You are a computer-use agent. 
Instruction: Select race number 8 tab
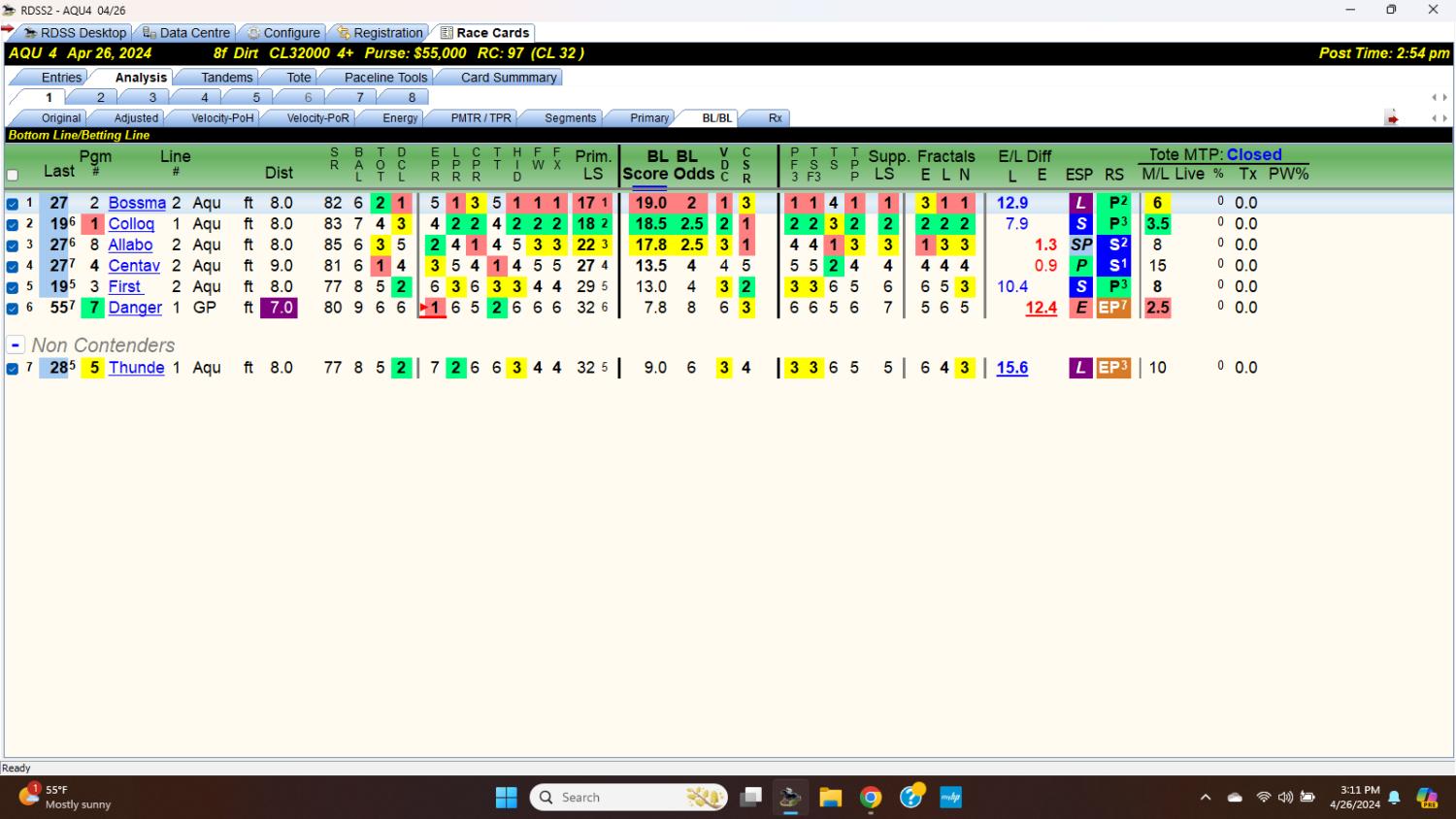(x=412, y=98)
